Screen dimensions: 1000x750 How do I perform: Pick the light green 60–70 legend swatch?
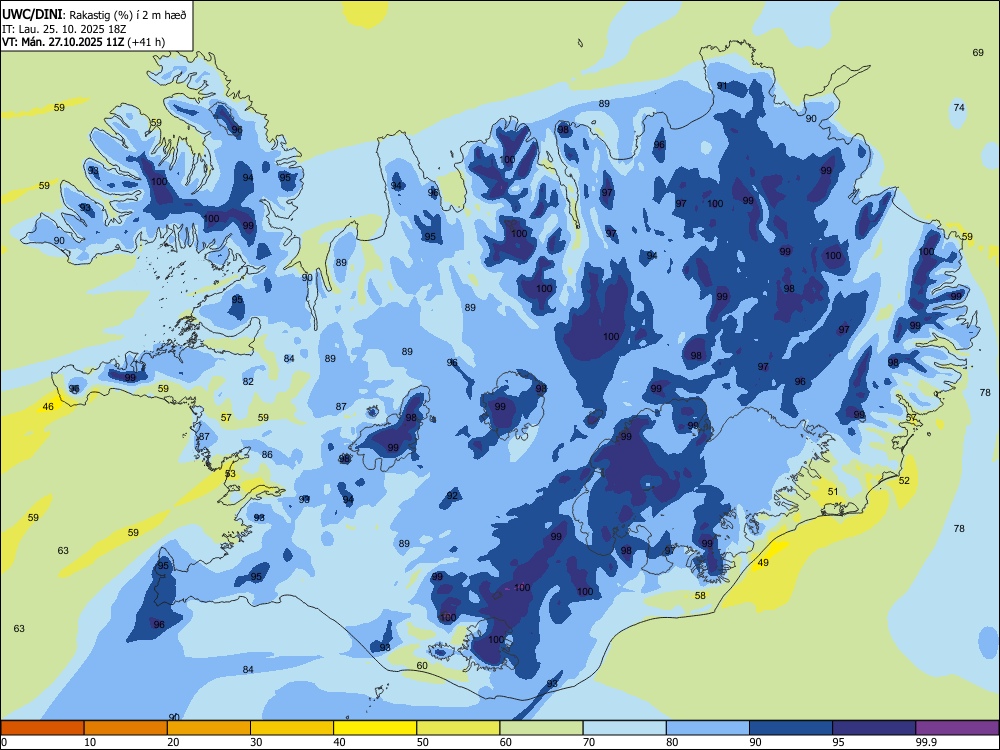[541, 728]
